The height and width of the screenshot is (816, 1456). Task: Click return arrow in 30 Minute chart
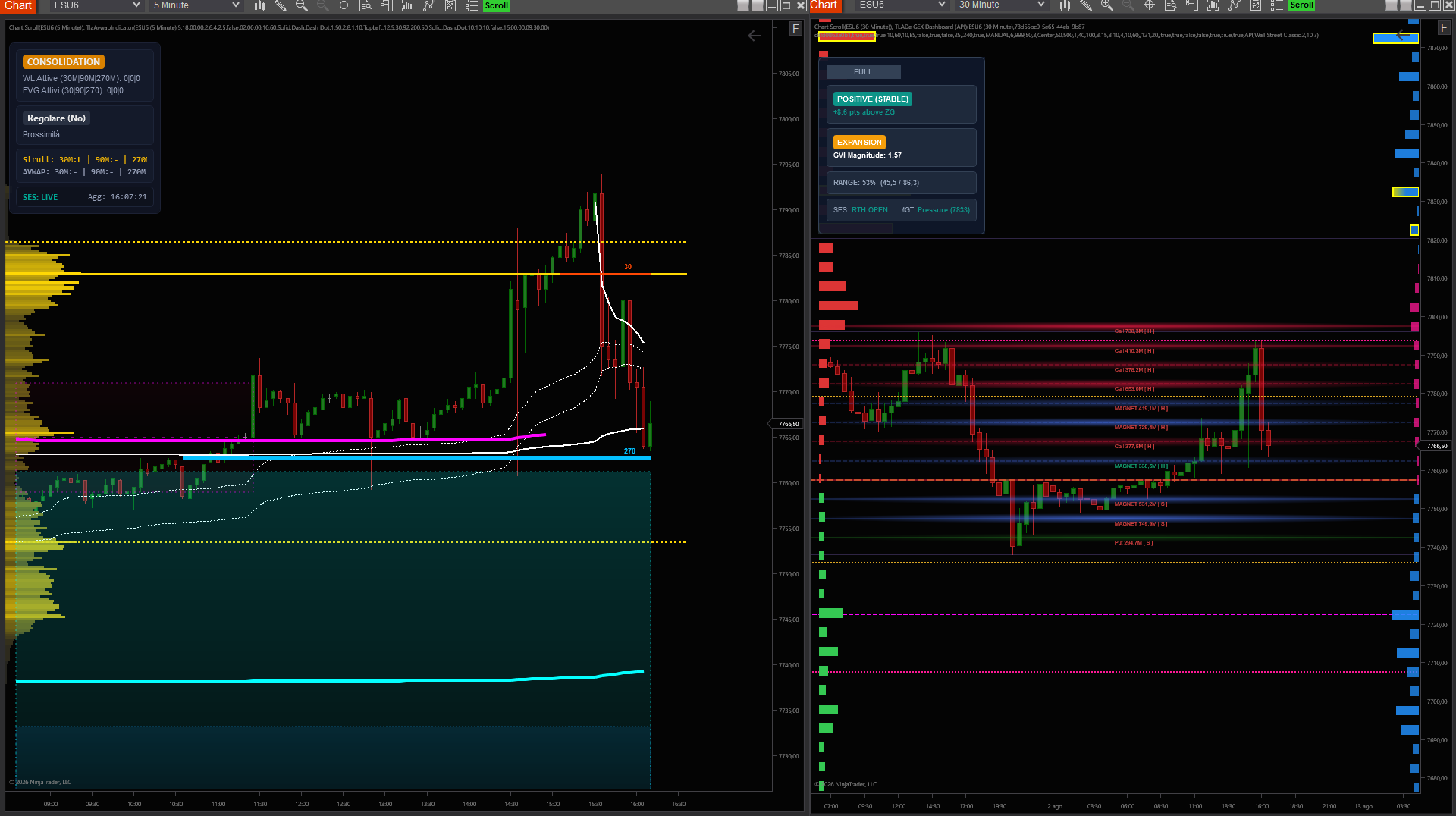[x=1404, y=35]
